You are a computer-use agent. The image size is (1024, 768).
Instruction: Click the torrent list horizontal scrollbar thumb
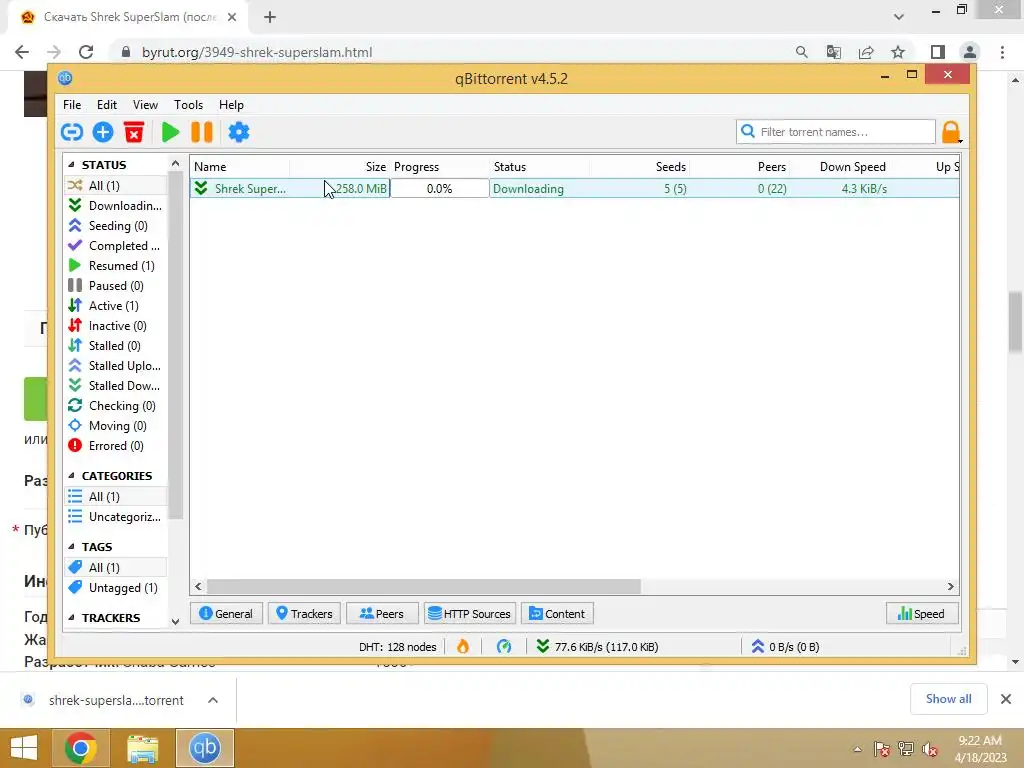(x=424, y=586)
